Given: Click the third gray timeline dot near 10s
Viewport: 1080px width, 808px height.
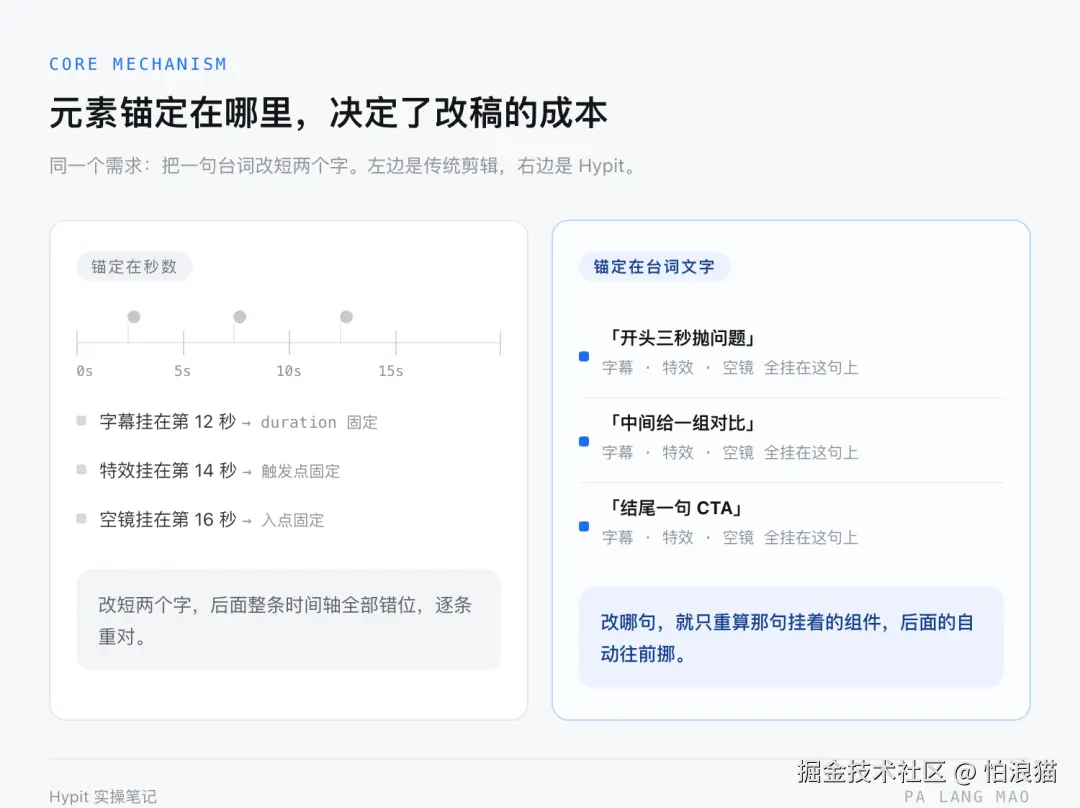Looking at the screenshot, I should 346,317.
